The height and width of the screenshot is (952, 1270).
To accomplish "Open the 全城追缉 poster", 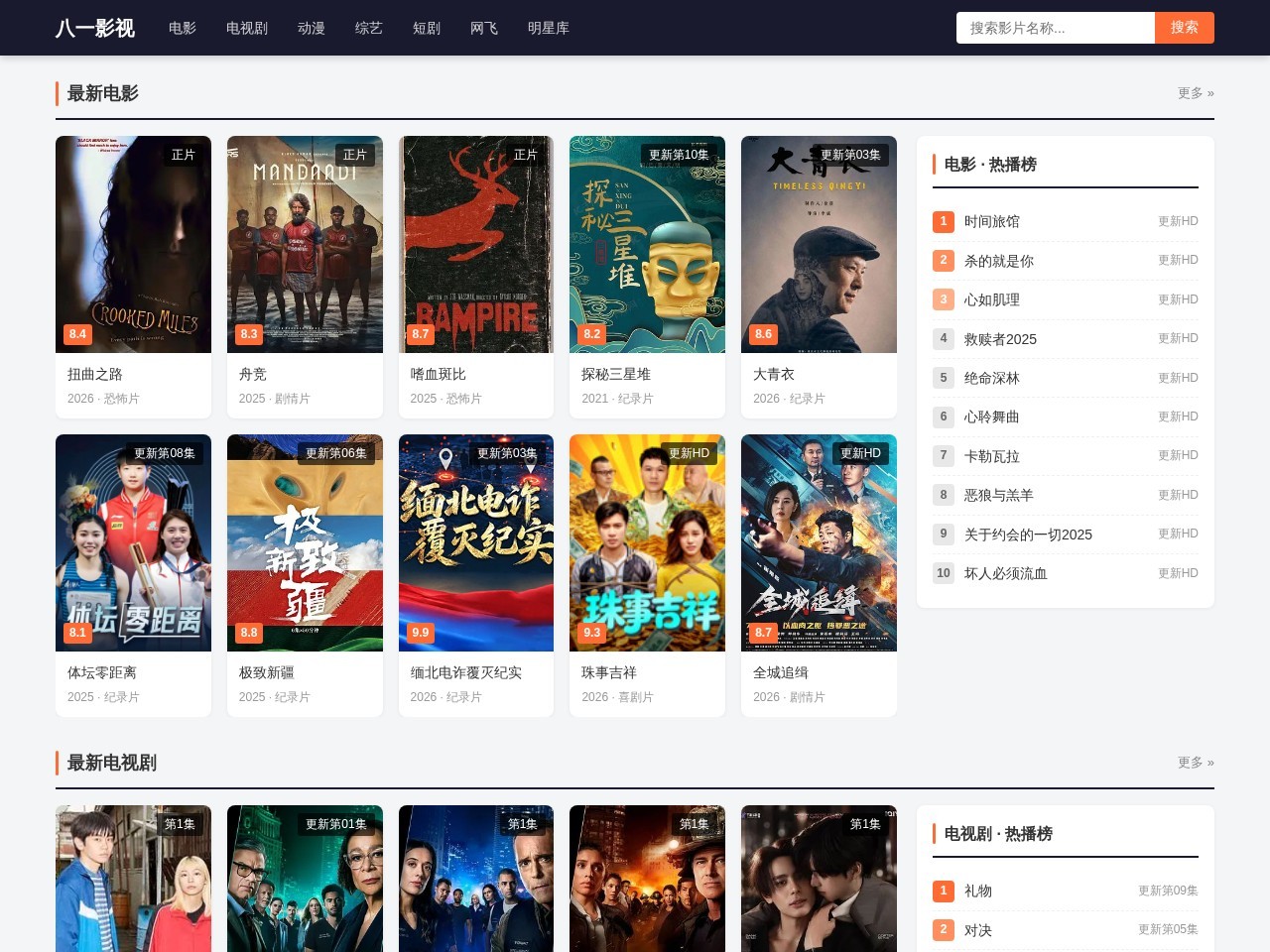I will [x=819, y=542].
